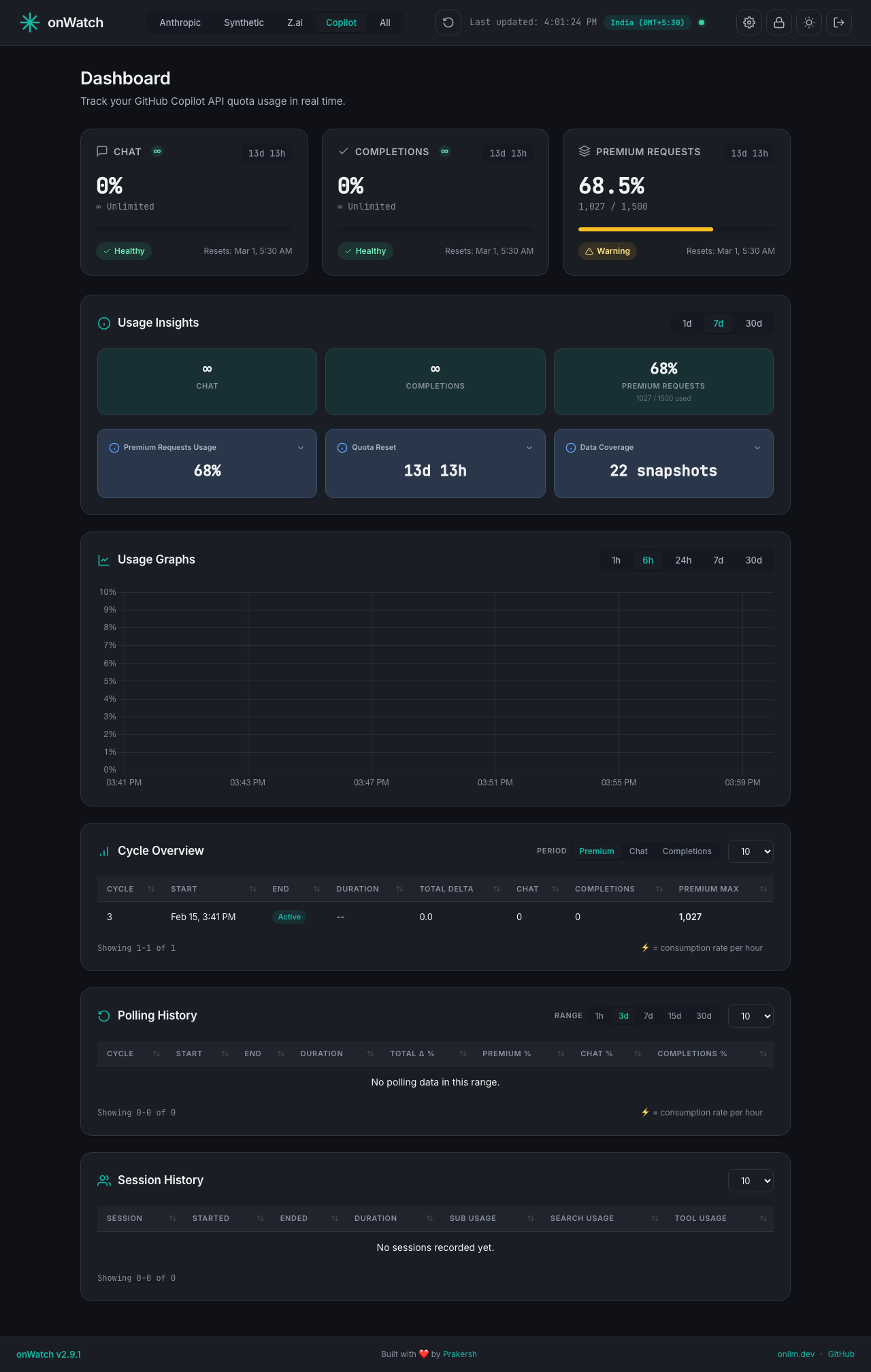
Task: Click the Usage Insights info icon
Action: [104, 323]
